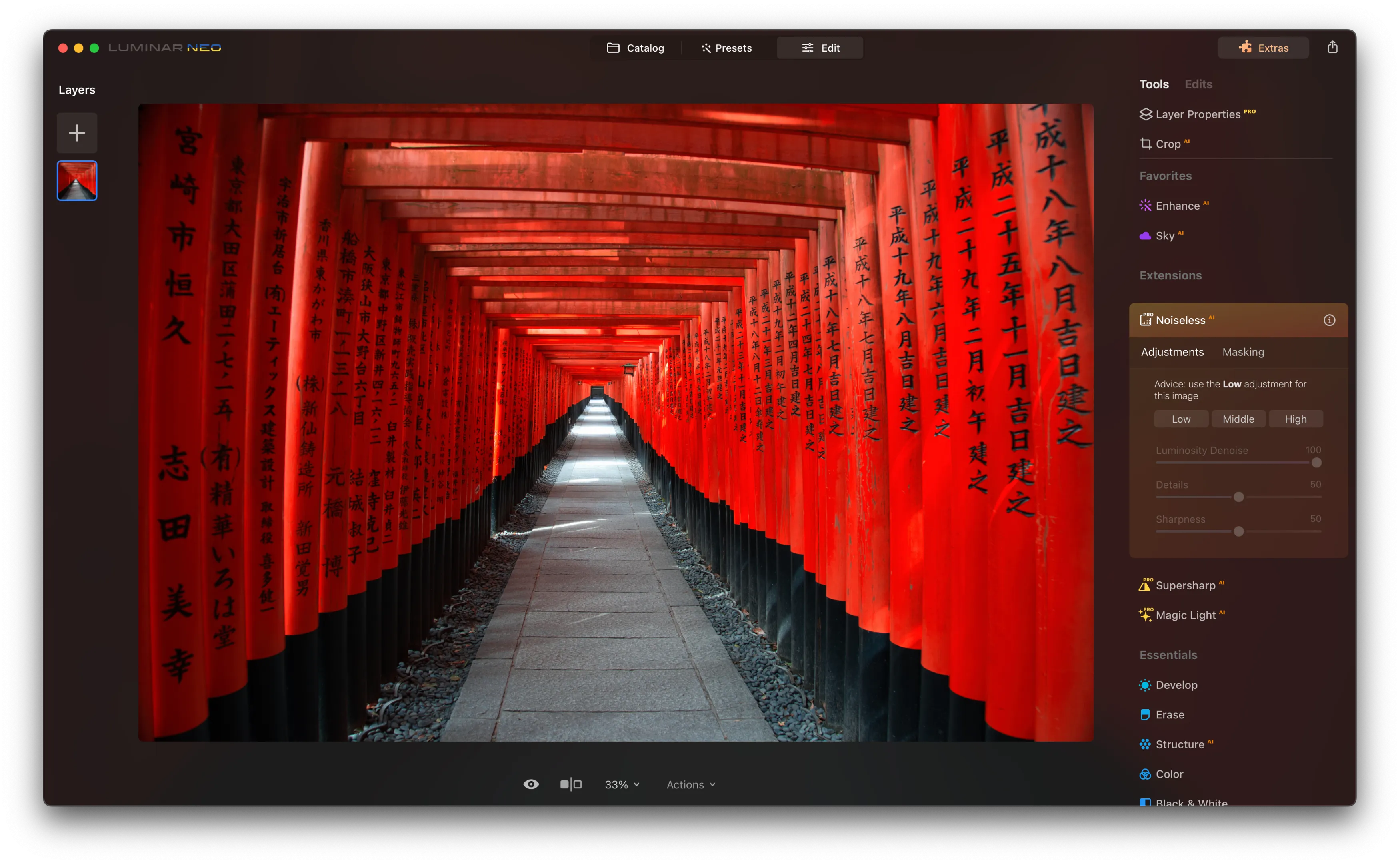The width and height of the screenshot is (1400, 864).
Task: Select the Low noise reduction preset
Action: pyautogui.click(x=1181, y=419)
